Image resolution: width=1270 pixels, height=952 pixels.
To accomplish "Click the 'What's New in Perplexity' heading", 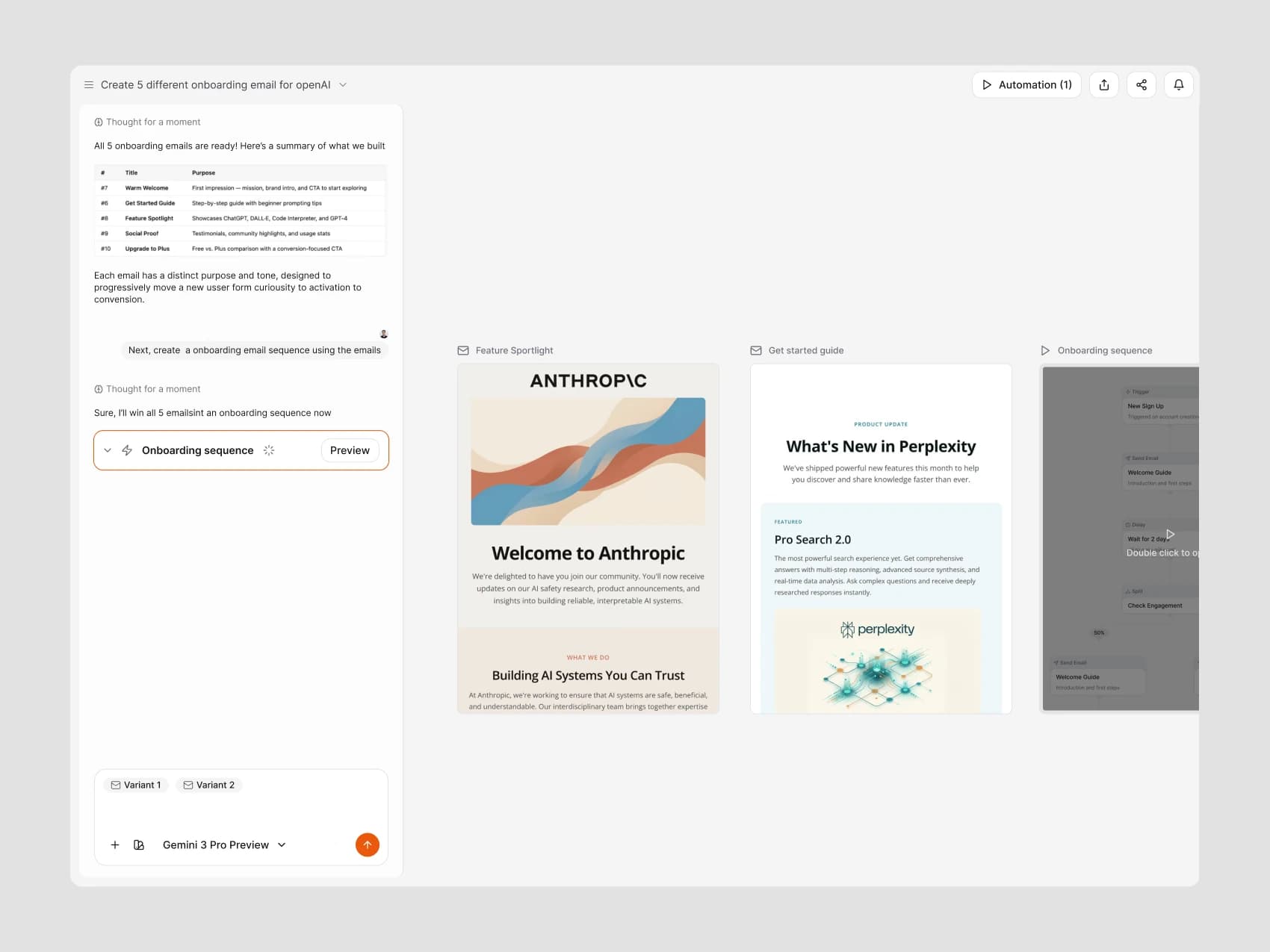I will [881, 447].
